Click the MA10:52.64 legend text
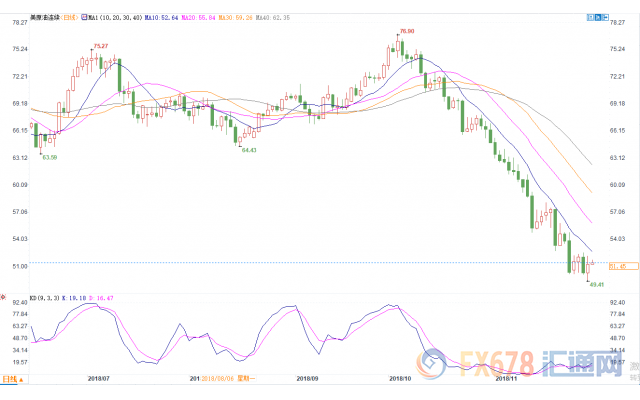Image resolution: width=640 pixels, height=400 pixels. pyautogui.click(x=162, y=18)
